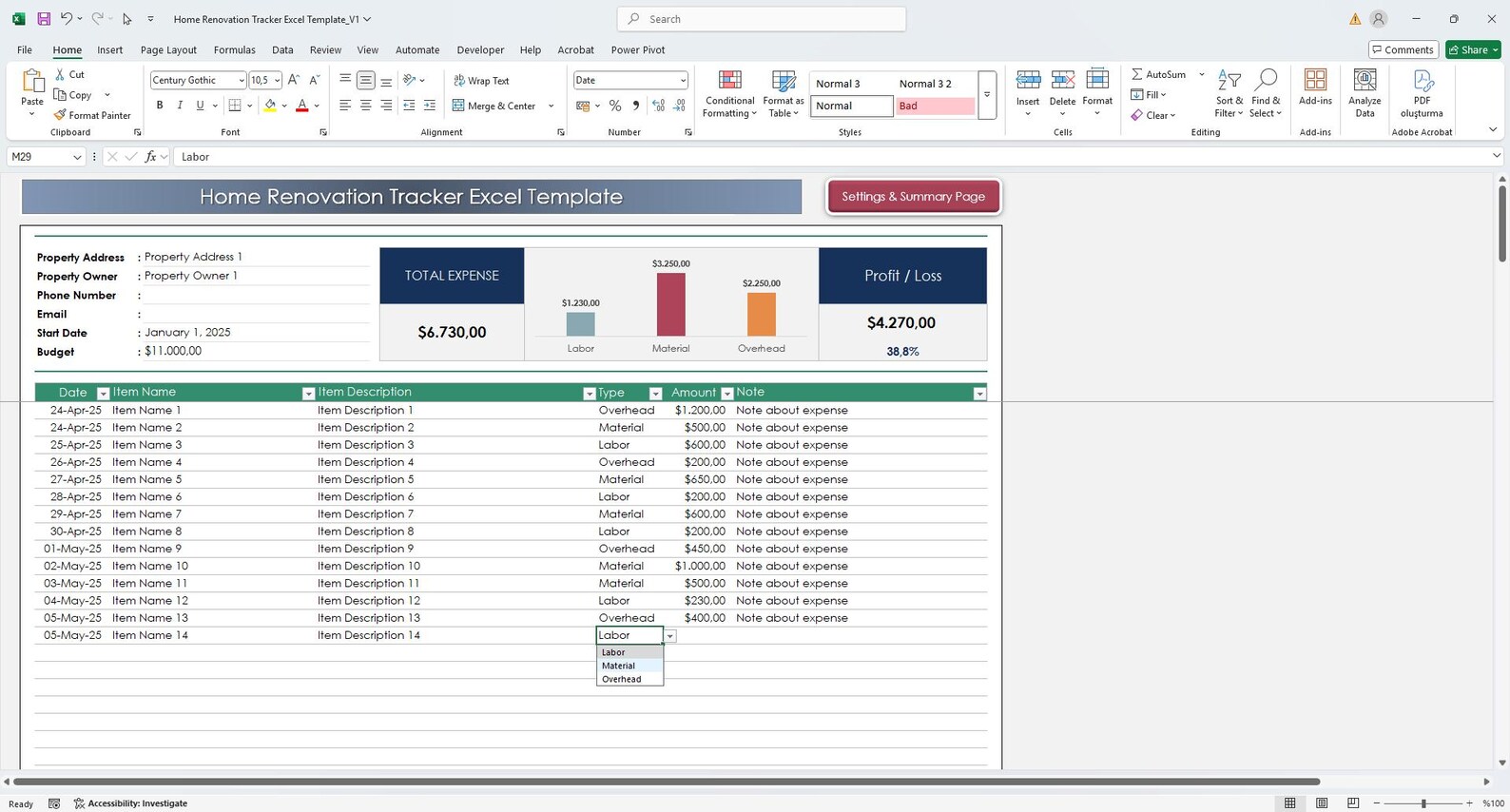Click Merge & Center button

coord(494,106)
